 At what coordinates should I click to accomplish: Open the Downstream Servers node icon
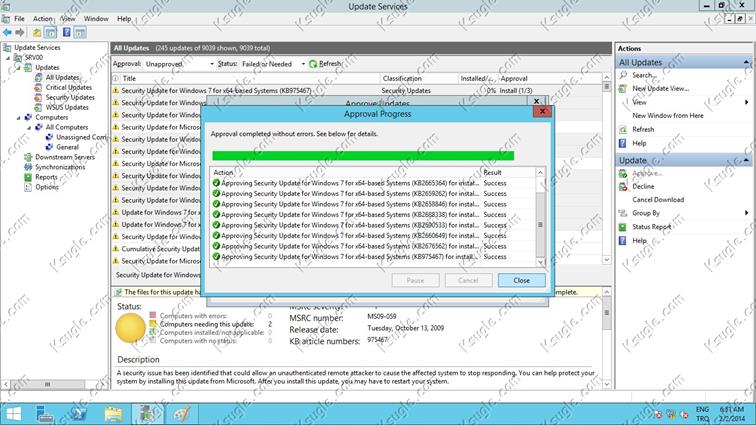coord(28,157)
